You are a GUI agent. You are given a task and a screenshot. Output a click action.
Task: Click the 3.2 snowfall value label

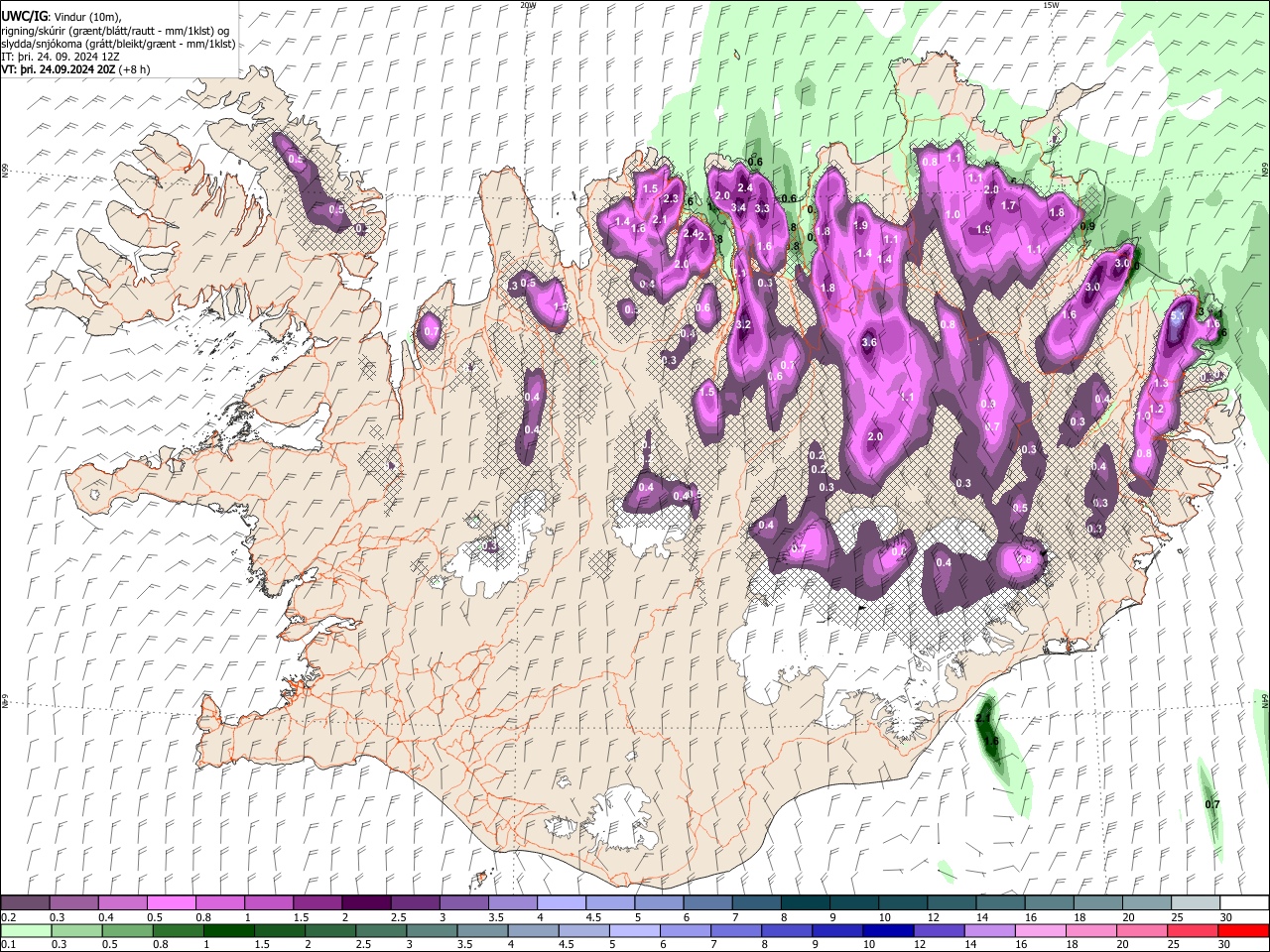[744, 325]
